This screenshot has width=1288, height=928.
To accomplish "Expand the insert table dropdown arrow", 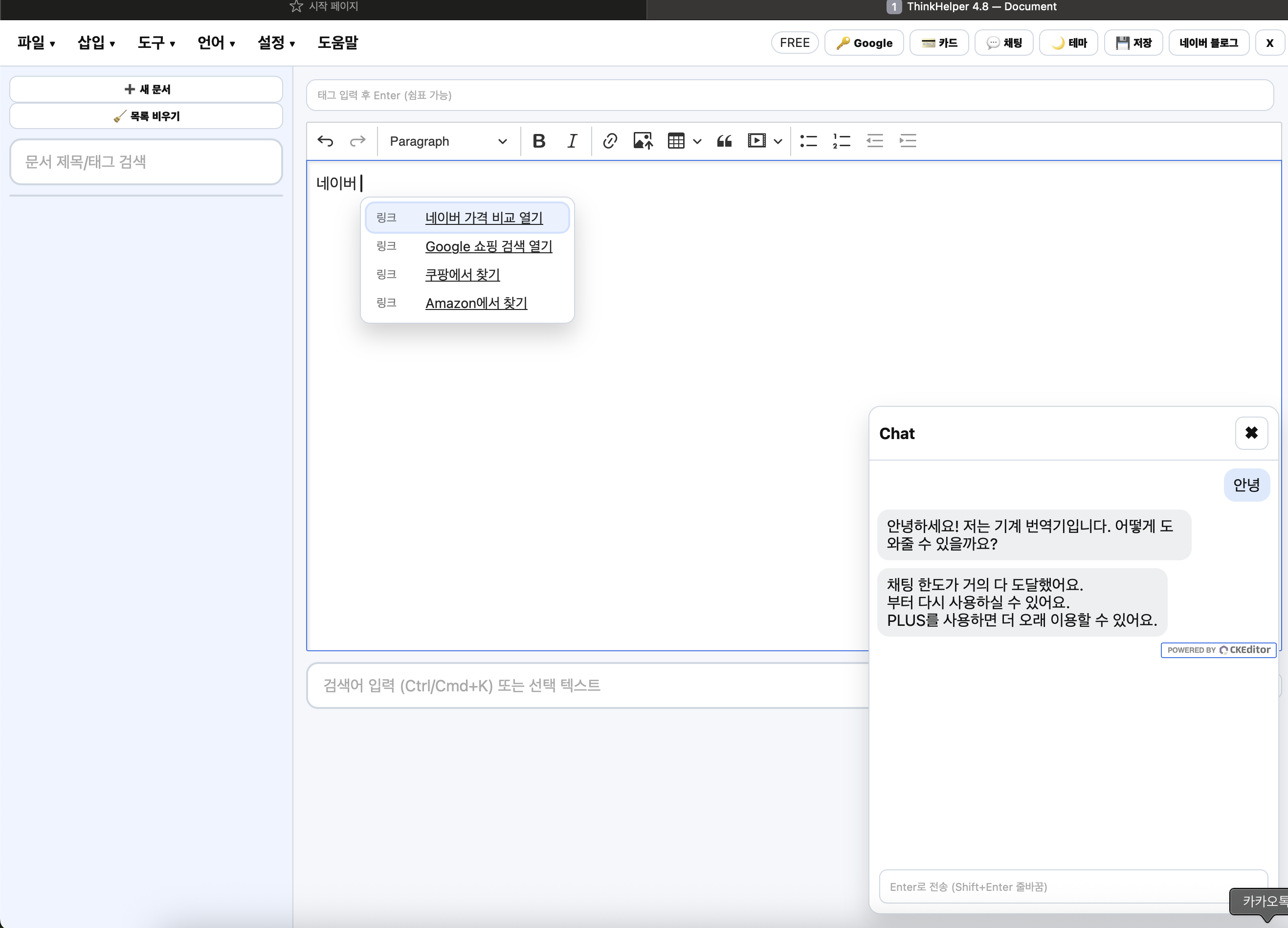I will (x=697, y=141).
